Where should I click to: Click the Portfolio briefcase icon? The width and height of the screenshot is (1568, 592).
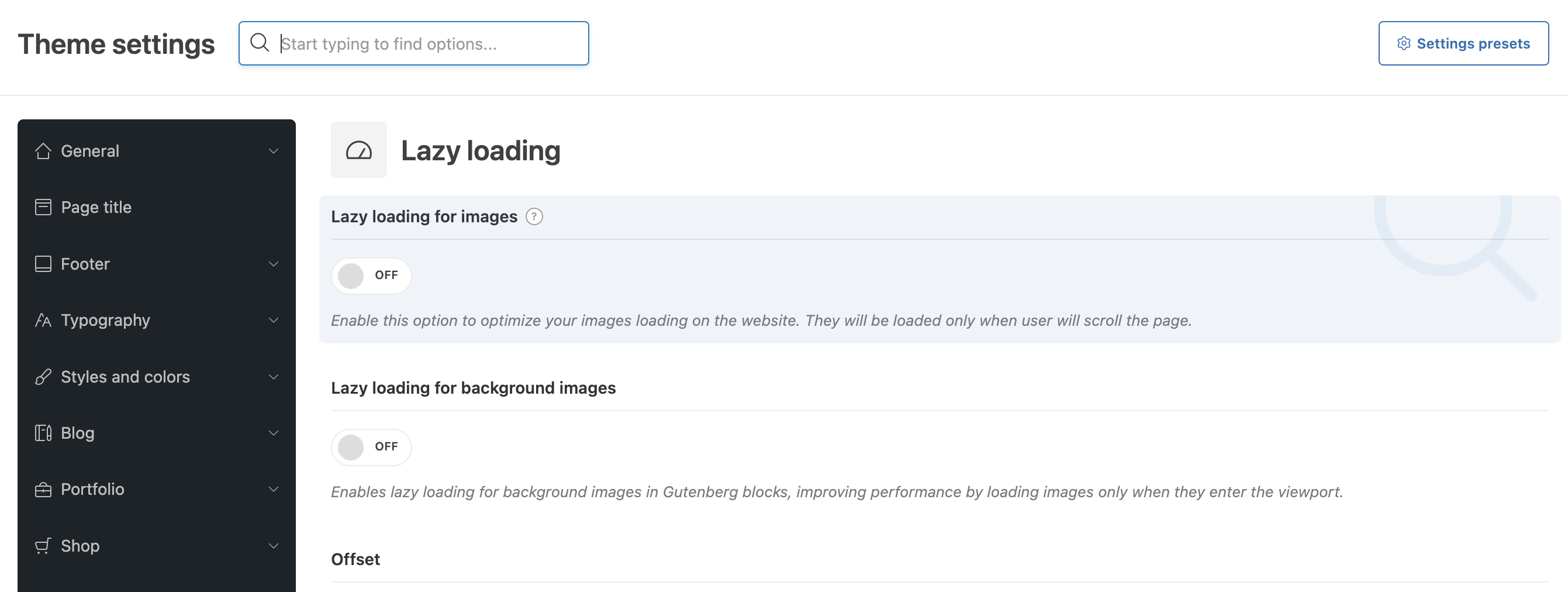pos(43,490)
